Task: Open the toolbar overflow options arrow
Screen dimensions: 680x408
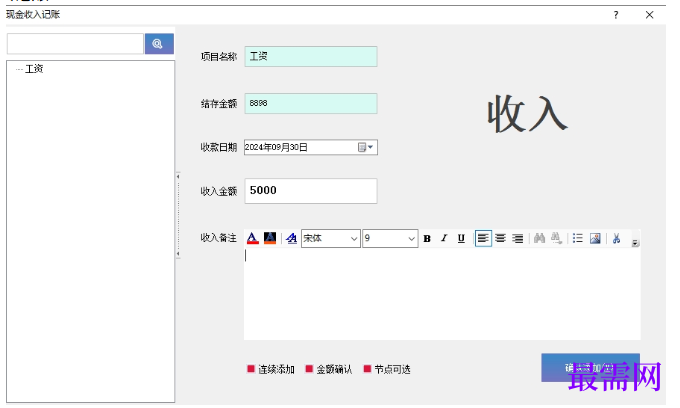Action: click(x=635, y=243)
